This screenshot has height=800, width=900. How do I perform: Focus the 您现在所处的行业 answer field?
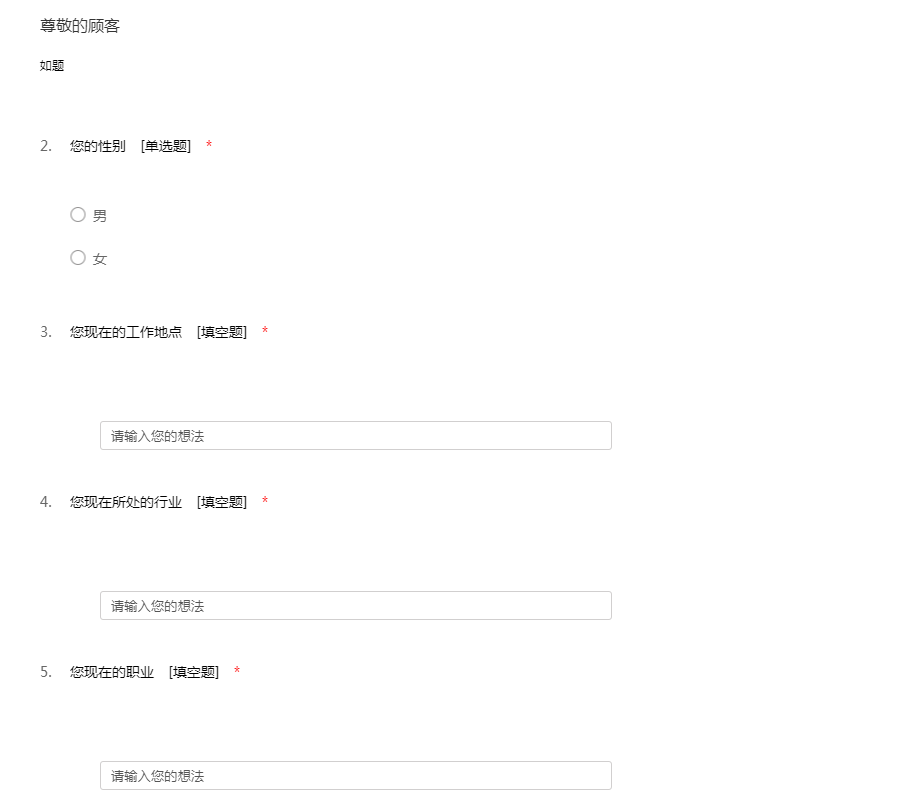click(356, 605)
